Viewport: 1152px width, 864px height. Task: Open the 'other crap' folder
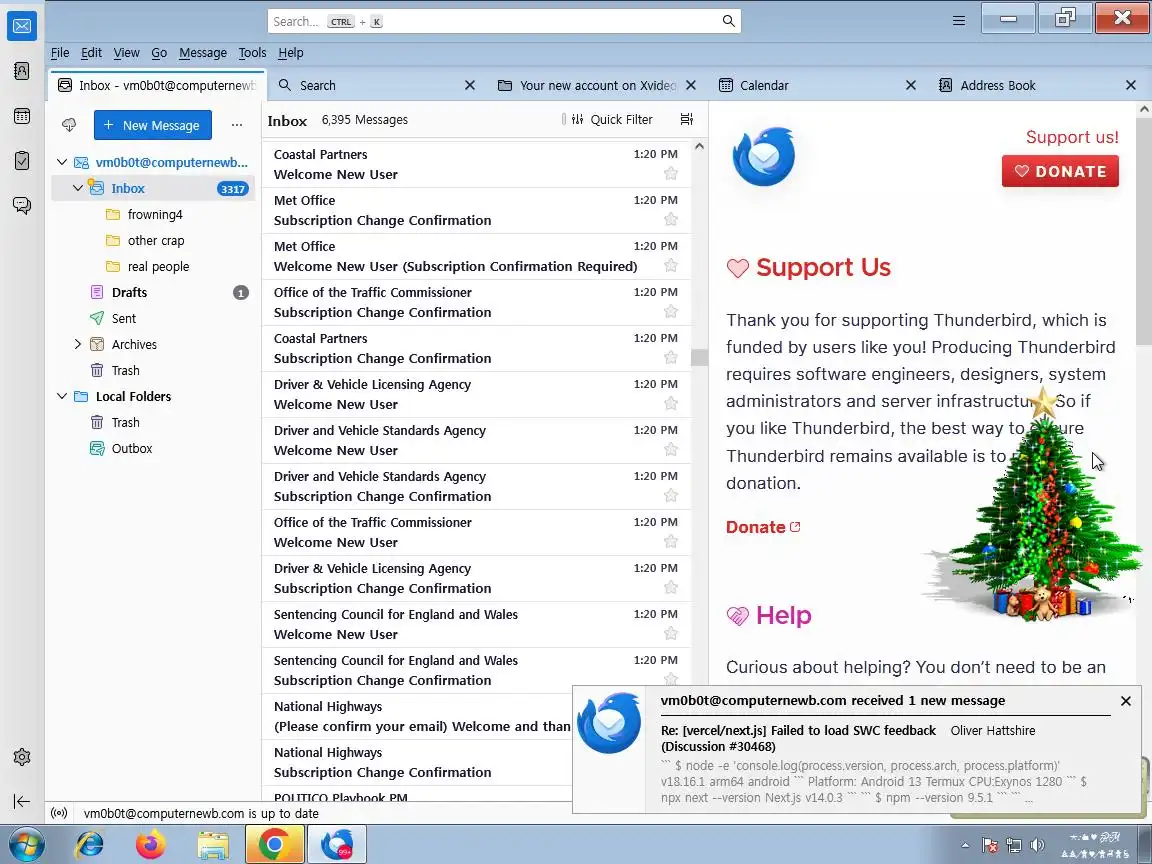[153, 240]
